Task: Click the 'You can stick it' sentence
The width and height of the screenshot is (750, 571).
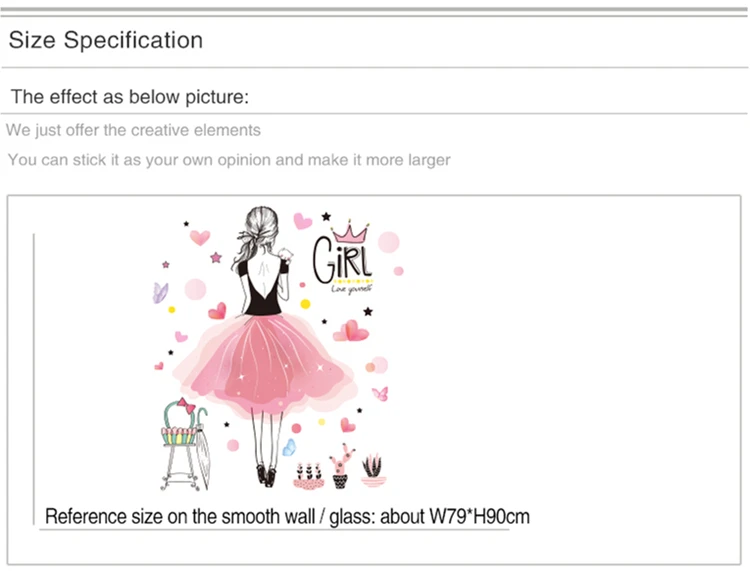Action: pos(229,160)
